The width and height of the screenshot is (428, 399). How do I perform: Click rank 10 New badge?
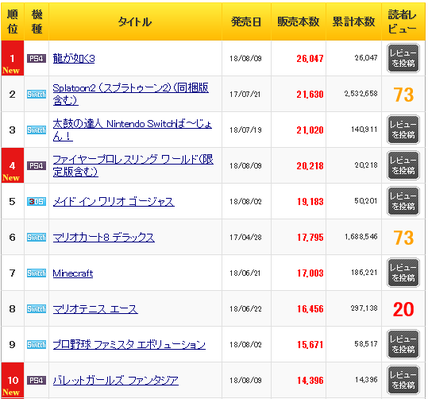coord(12,380)
